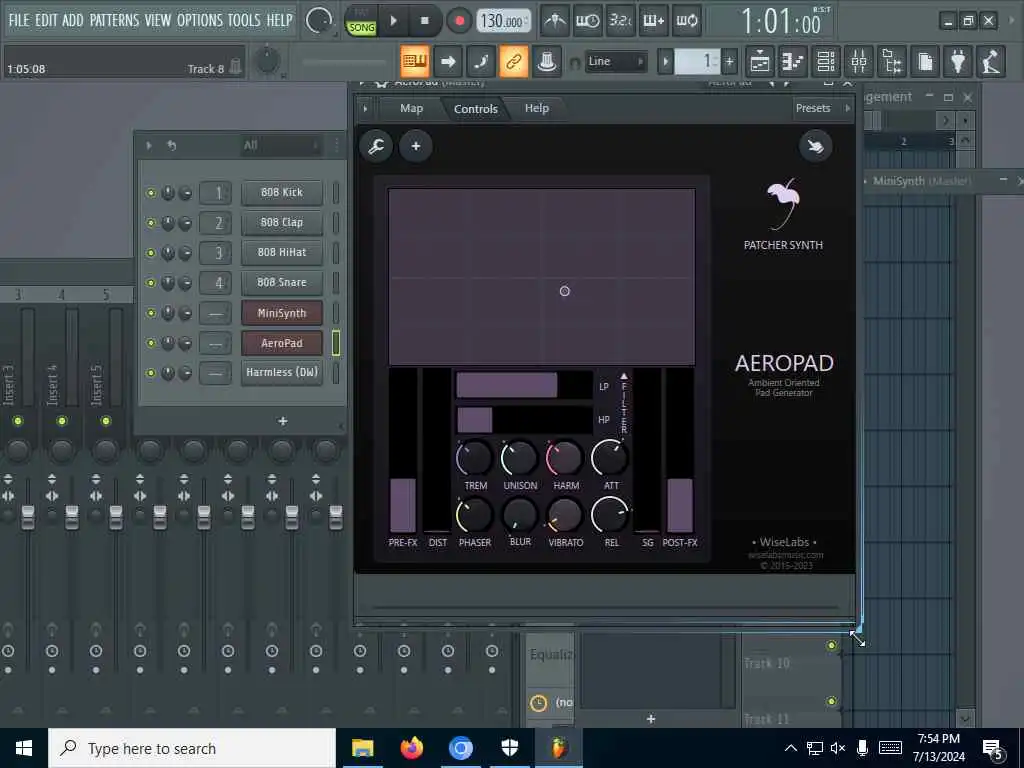Toggle typing keyboard to piano icon
1024x768 pixels.
[415, 61]
